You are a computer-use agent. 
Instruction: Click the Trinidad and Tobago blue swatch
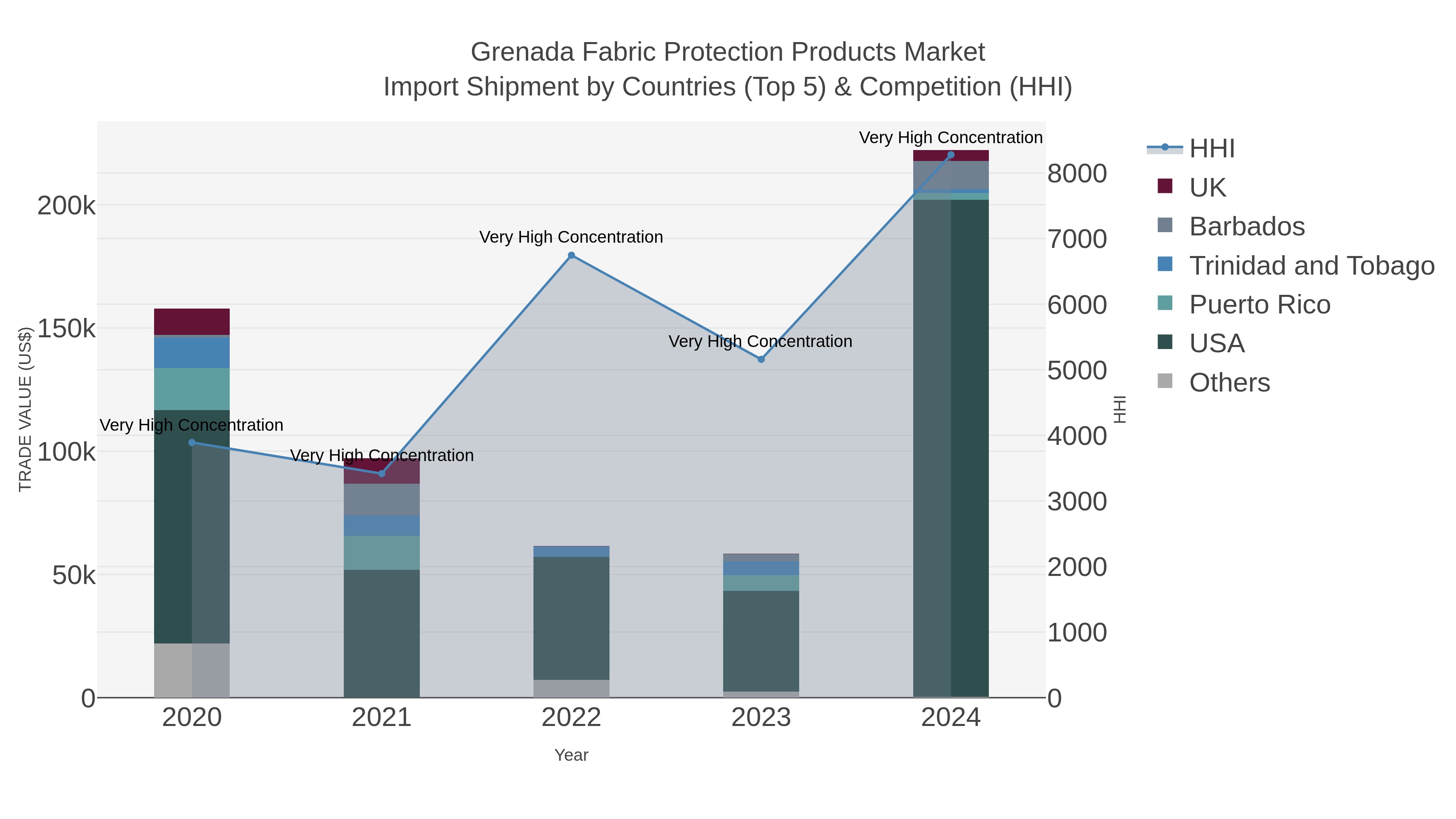[x=1165, y=264]
